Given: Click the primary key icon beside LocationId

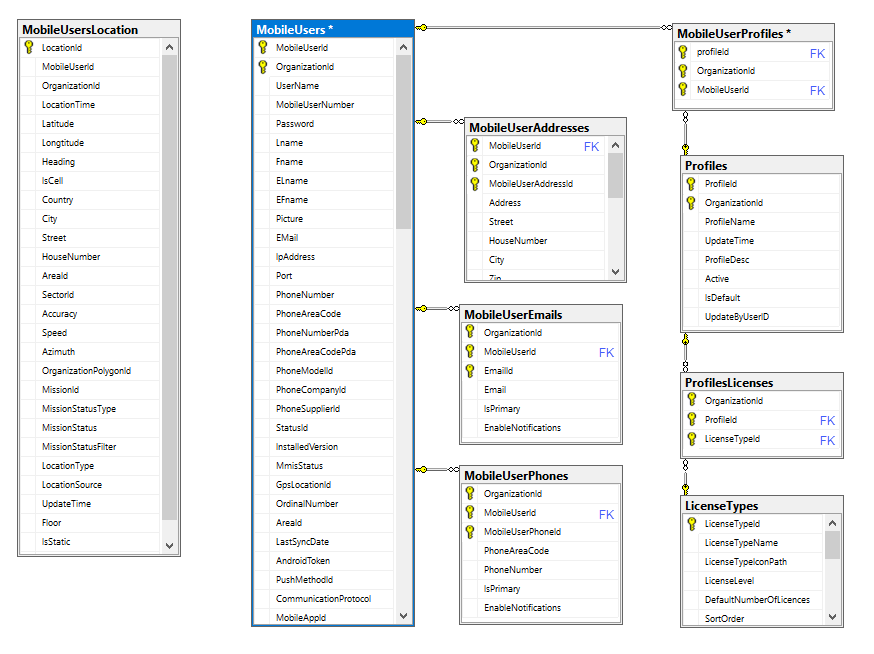Looking at the screenshot, I should 28,48.
